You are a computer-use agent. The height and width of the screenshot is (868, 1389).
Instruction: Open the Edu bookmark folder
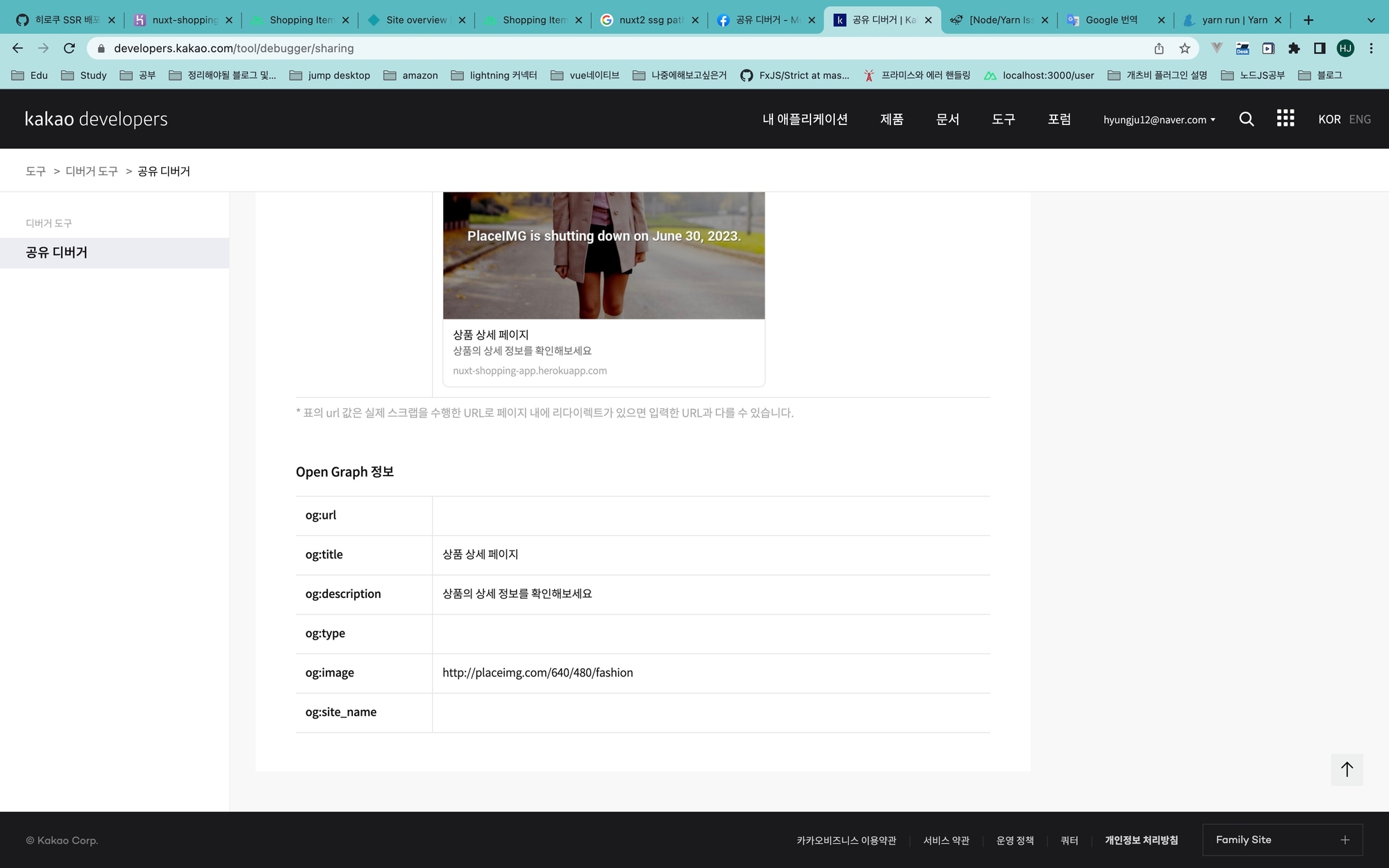[x=30, y=75]
